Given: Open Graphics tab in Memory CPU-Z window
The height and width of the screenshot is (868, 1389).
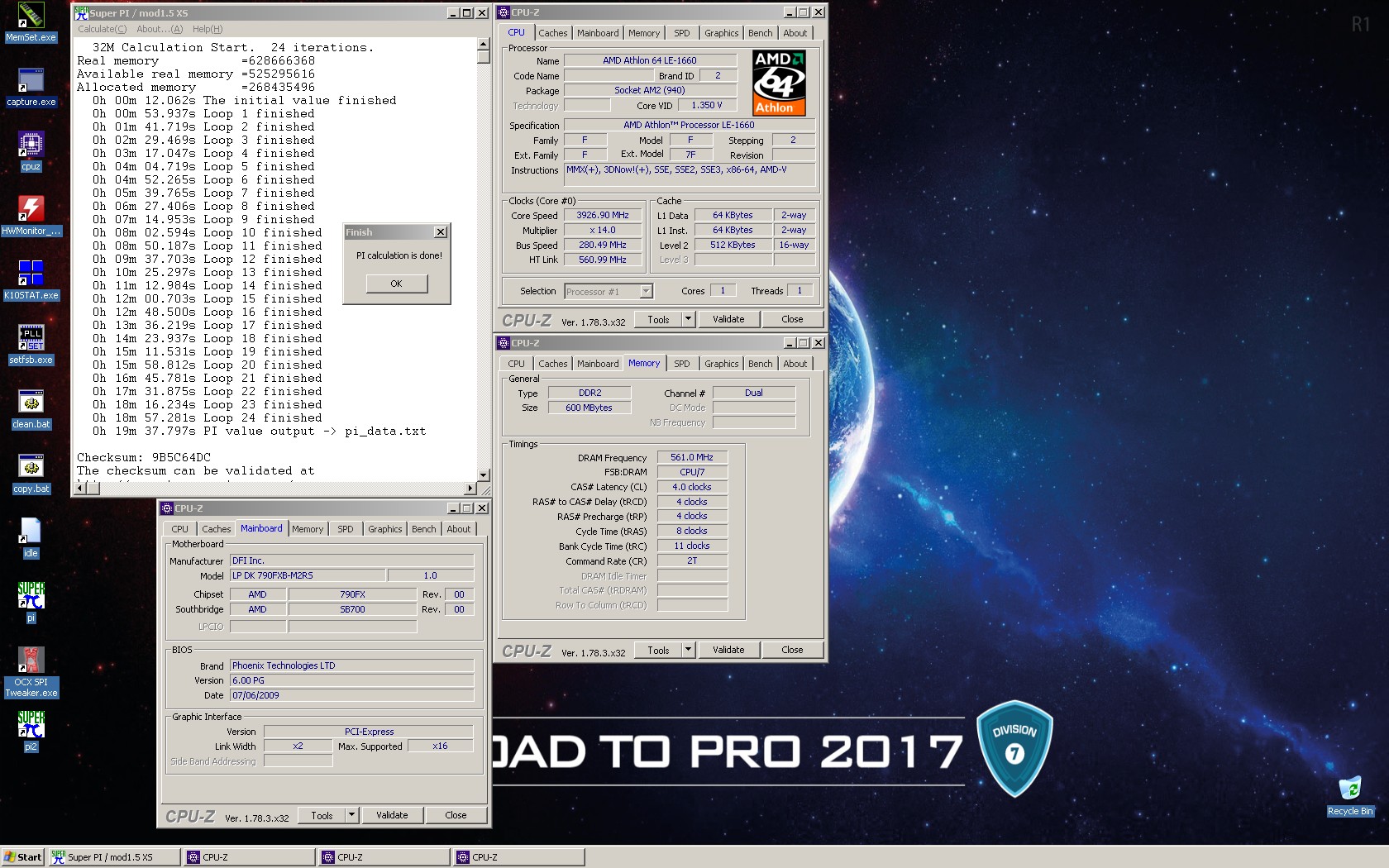Looking at the screenshot, I should pos(722,364).
